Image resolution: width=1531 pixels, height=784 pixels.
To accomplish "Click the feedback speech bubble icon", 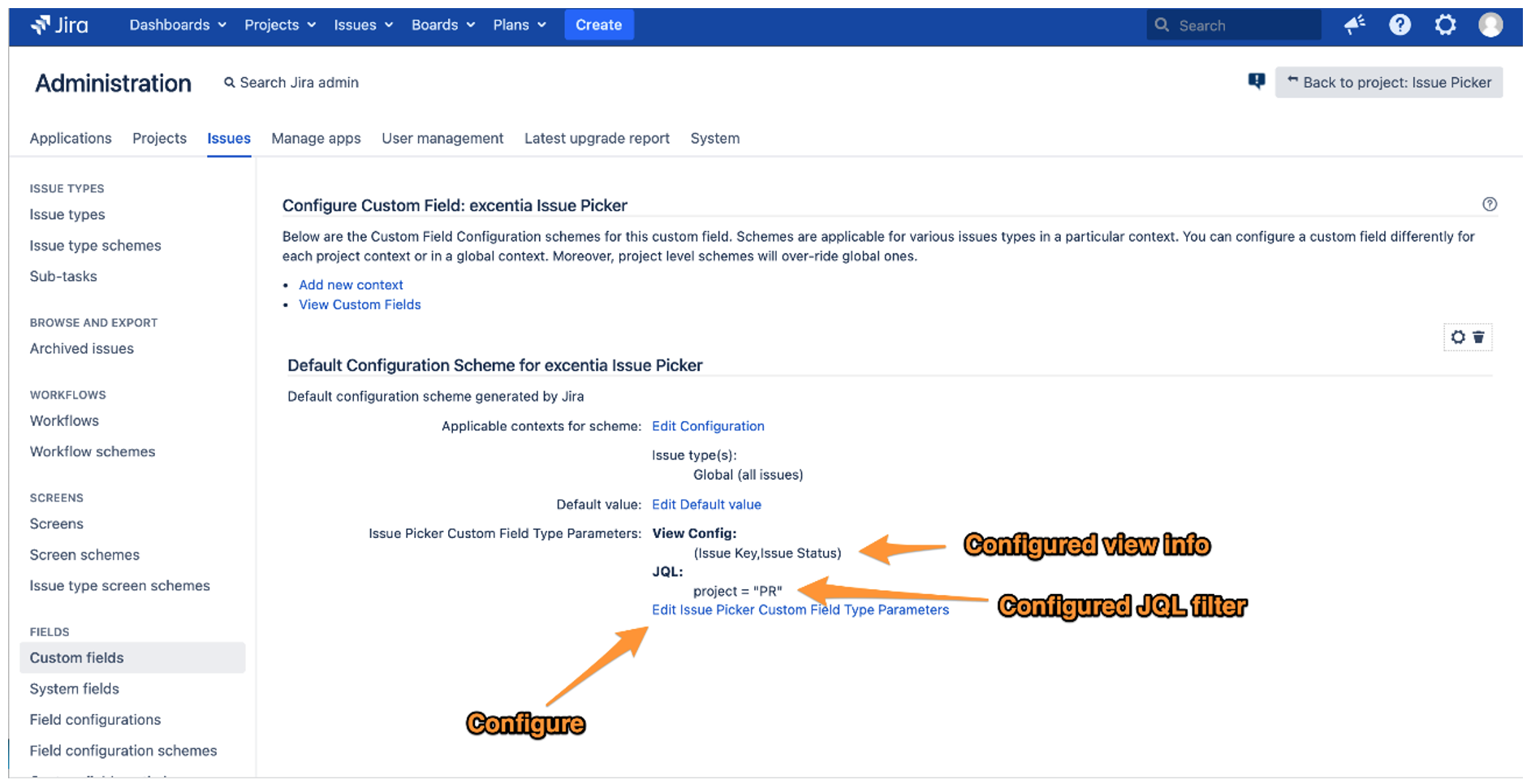I will click(1257, 81).
